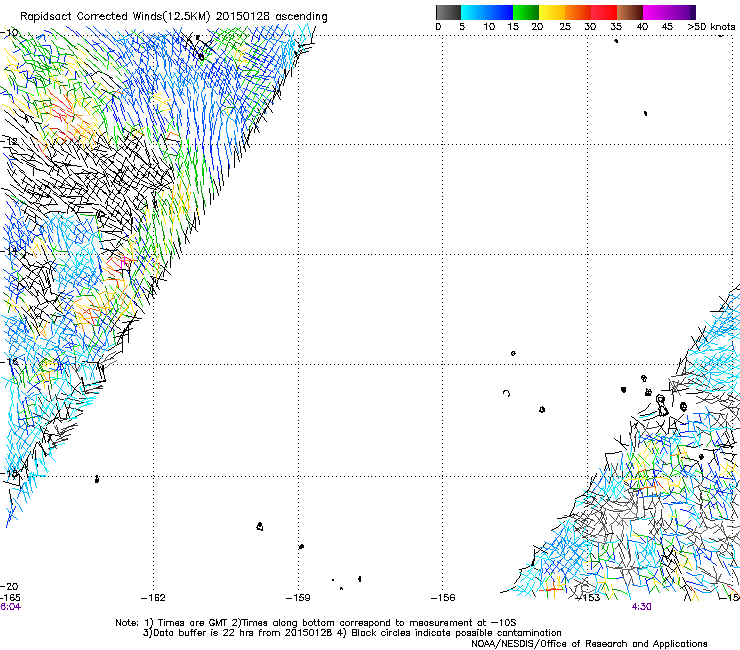
Task: Click the '>50 knots' legend label
Action: (x=711, y=27)
